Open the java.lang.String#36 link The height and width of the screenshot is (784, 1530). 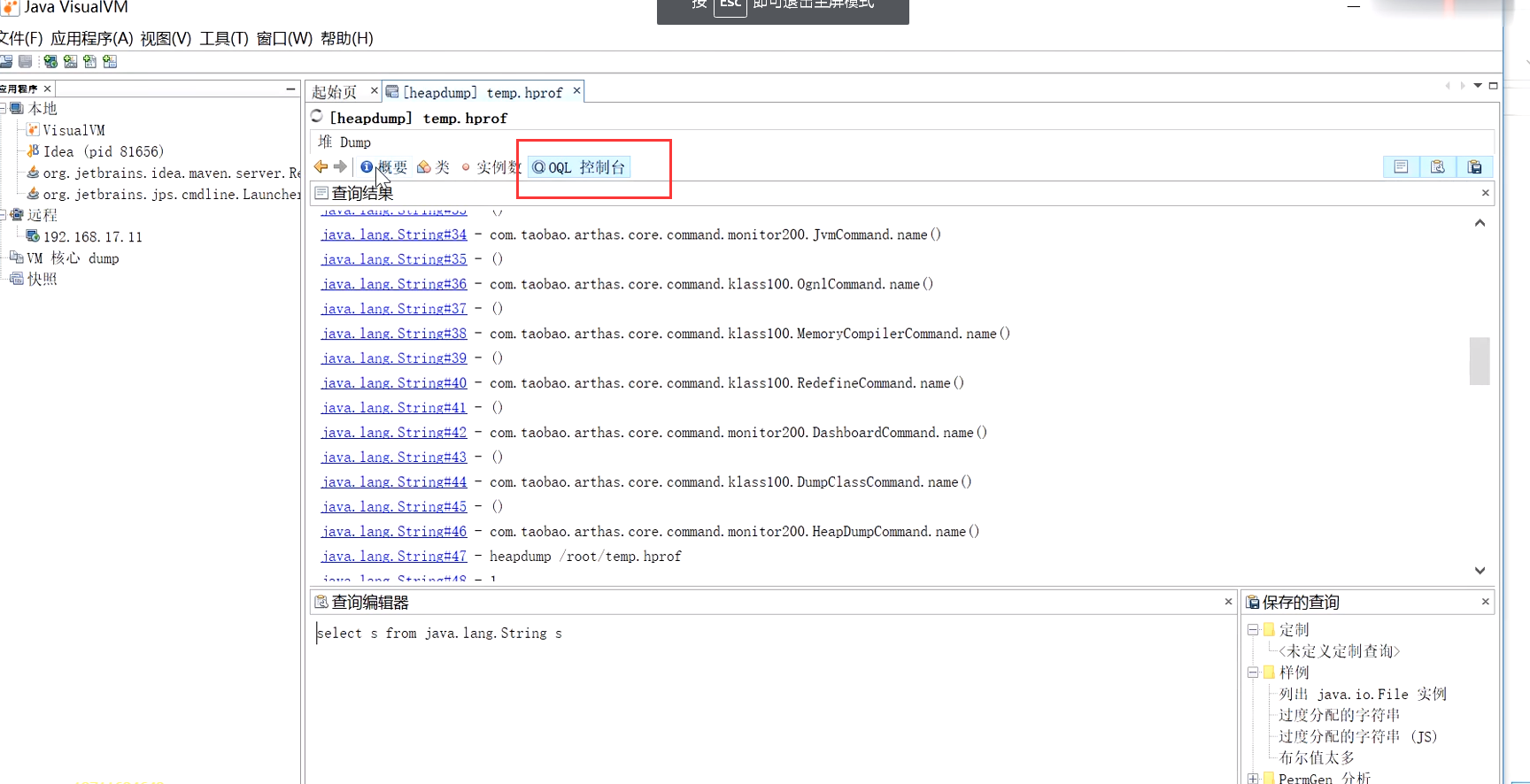[394, 284]
